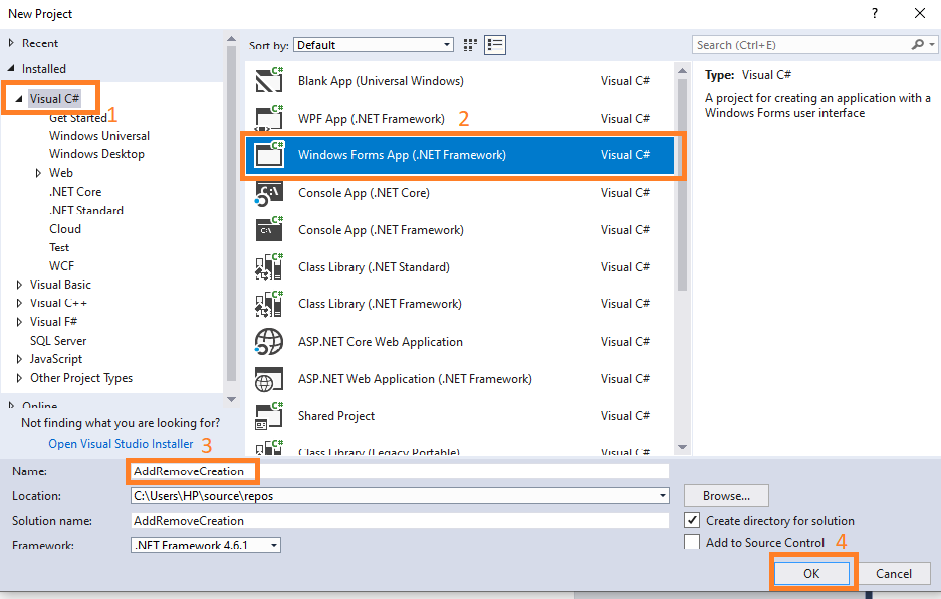Select .NET Core category
This screenshot has width=941, height=599.
[75, 191]
